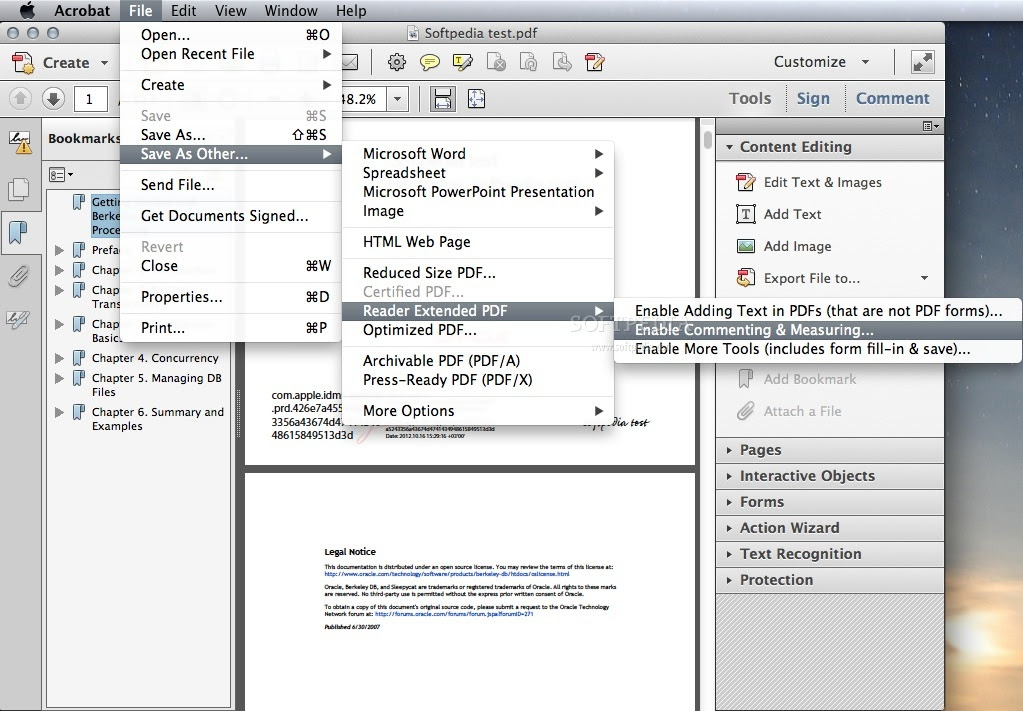Choose HTML Web Page export option
This screenshot has width=1023, height=711.
pyautogui.click(x=478, y=242)
